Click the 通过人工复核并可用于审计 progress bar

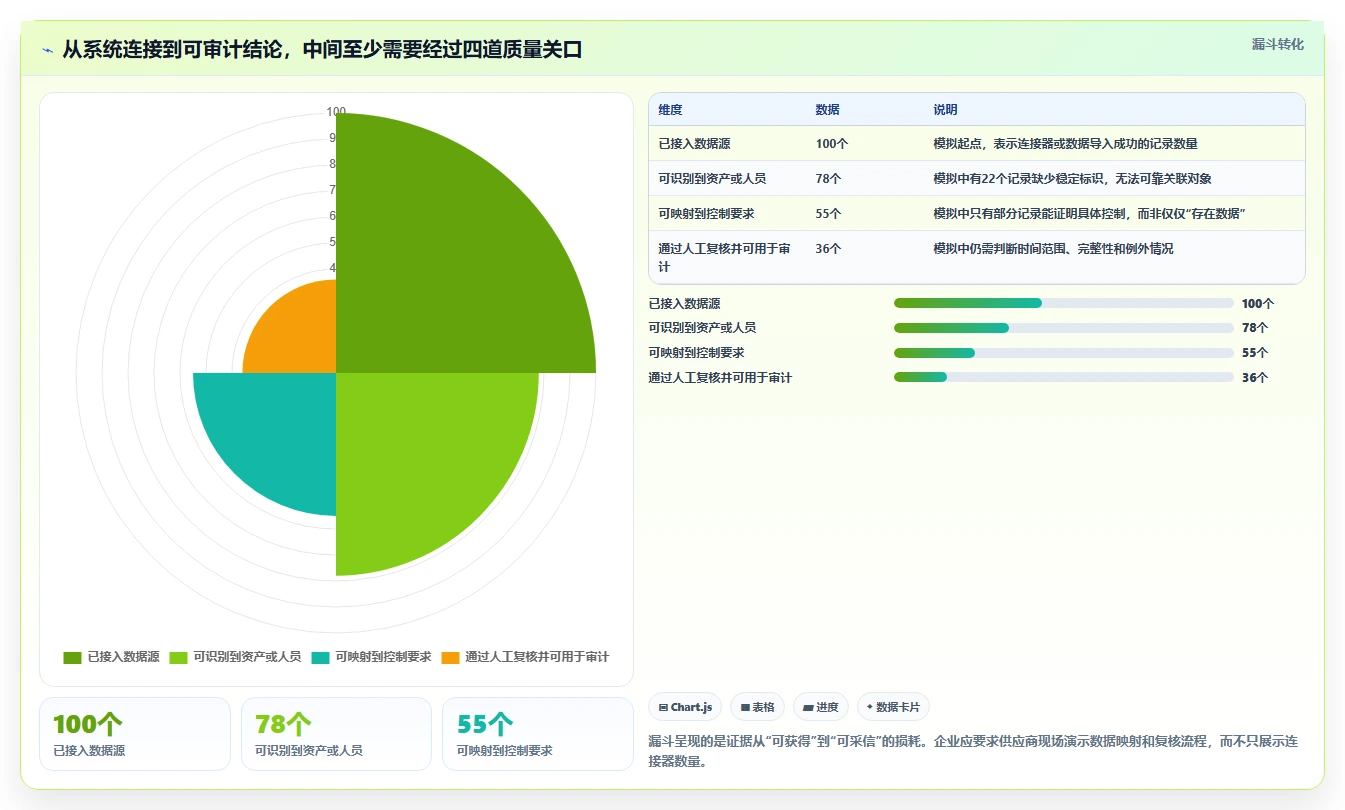[x=1064, y=377]
